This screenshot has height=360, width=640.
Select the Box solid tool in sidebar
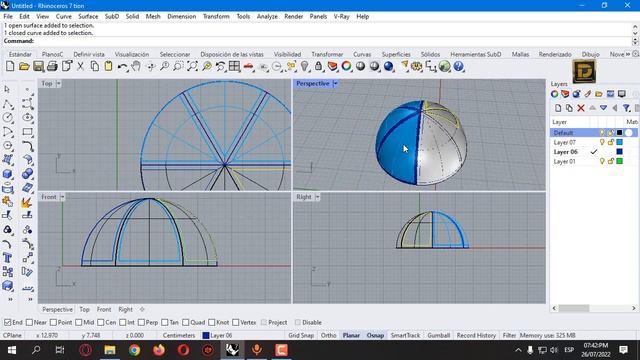(x=7, y=174)
